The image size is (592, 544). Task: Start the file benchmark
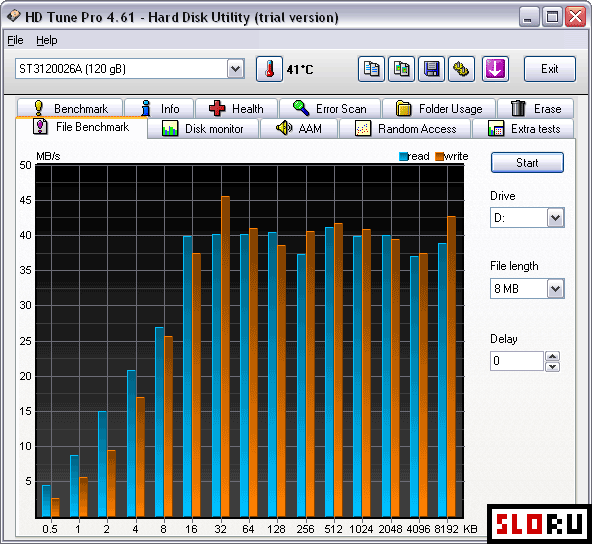click(x=527, y=163)
